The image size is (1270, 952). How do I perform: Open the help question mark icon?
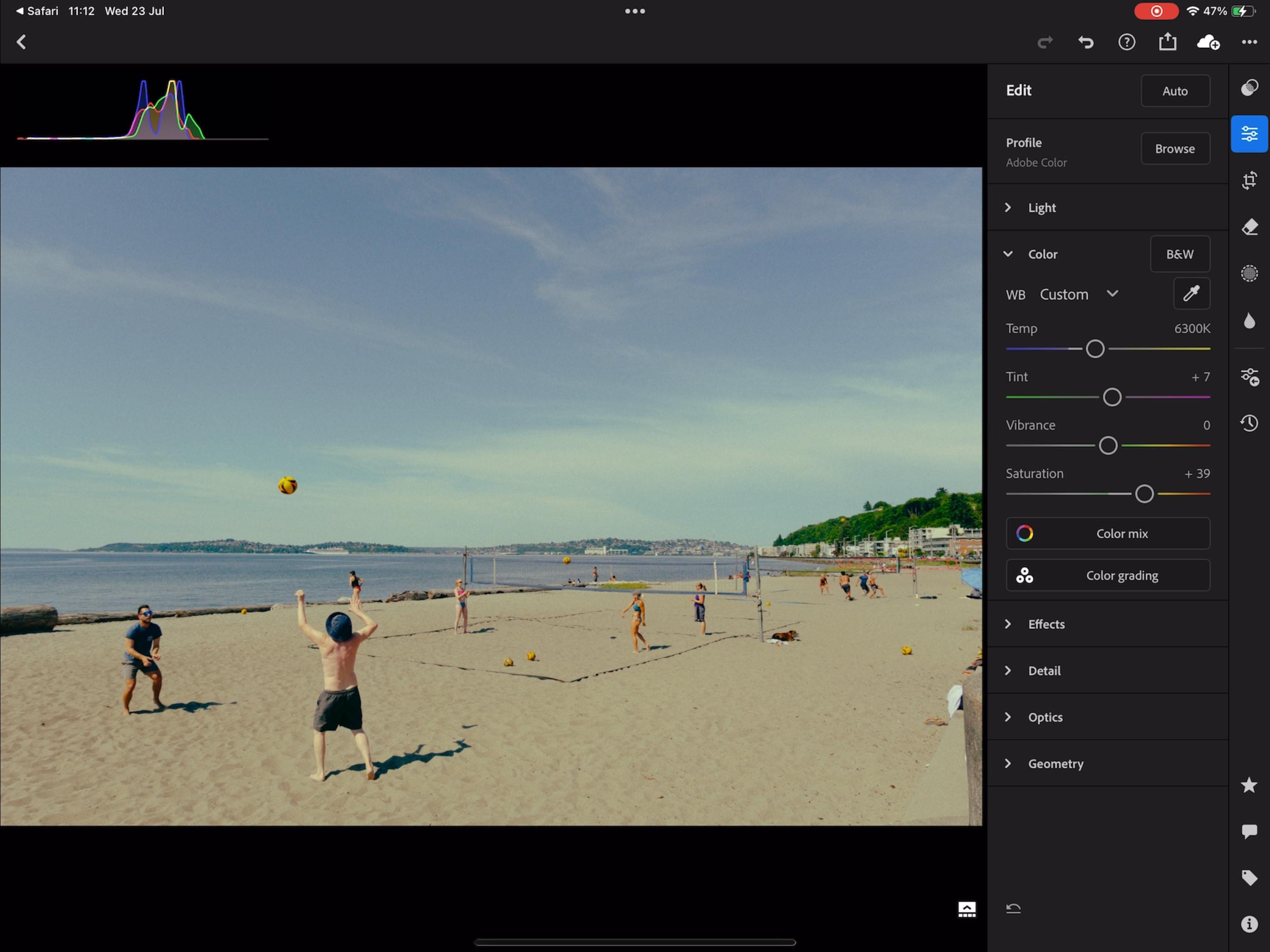pyautogui.click(x=1126, y=42)
